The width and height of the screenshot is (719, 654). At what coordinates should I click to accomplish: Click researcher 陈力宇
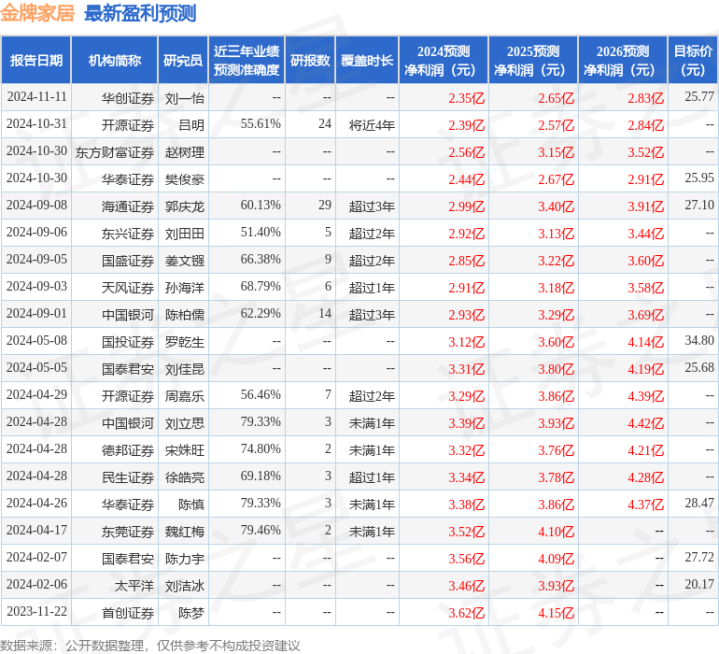tap(184, 558)
